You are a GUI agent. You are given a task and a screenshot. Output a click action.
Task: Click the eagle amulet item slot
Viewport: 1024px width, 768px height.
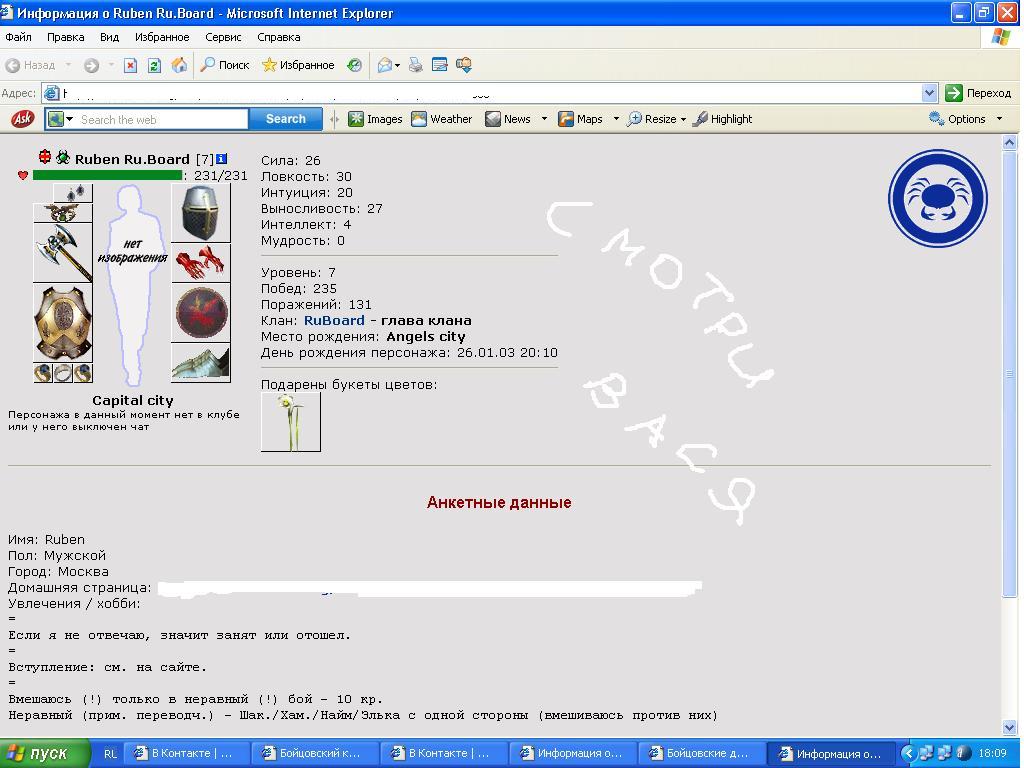(63, 213)
